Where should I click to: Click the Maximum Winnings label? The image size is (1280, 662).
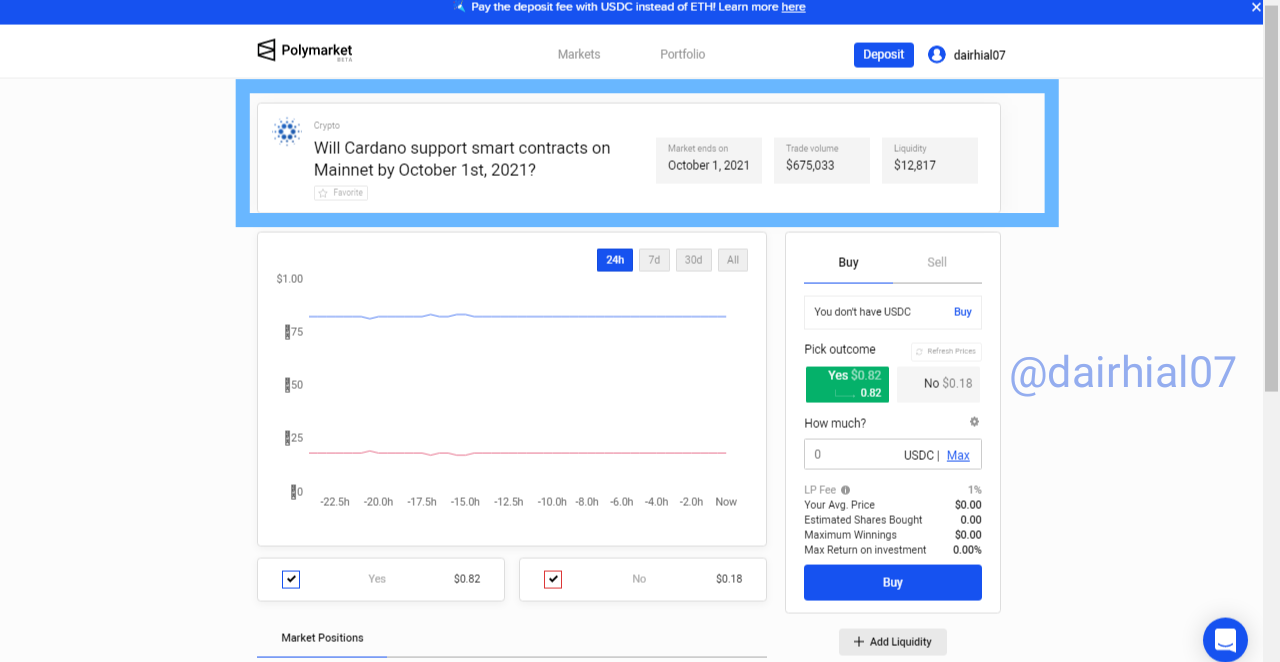851,535
